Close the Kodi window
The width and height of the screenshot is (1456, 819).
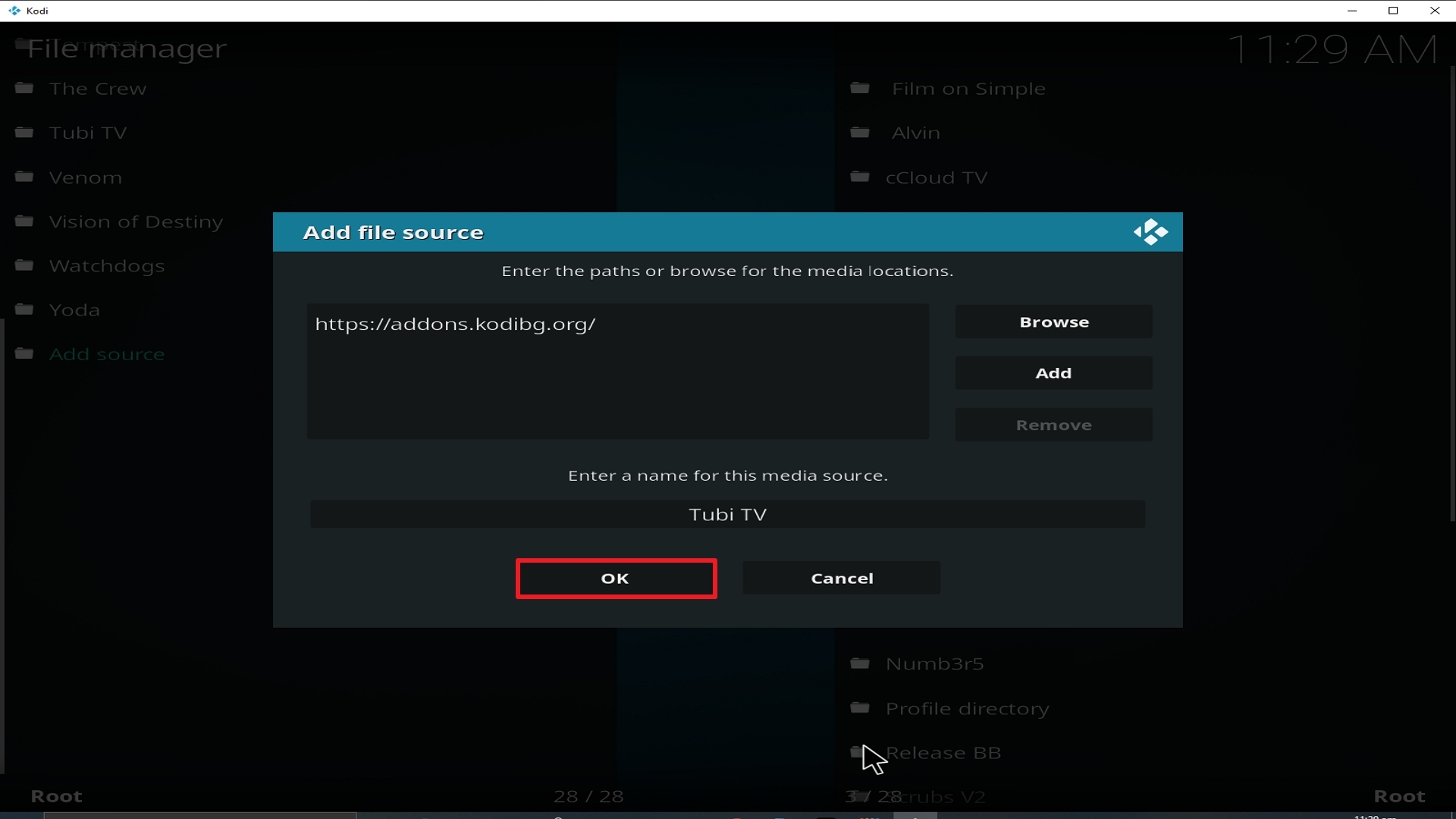pos(1435,11)
